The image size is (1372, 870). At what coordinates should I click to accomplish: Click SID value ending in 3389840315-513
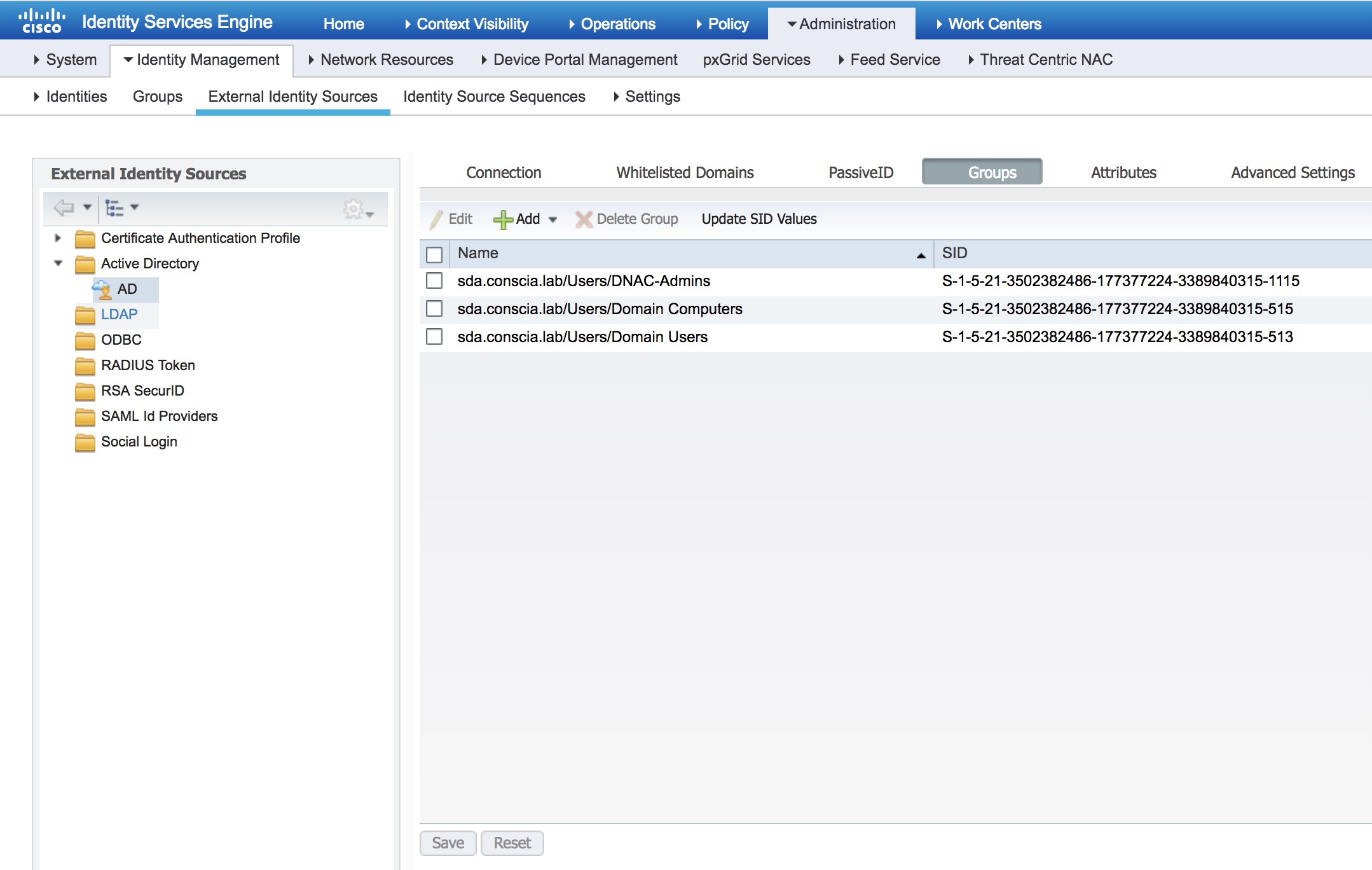coord(1117,337)
